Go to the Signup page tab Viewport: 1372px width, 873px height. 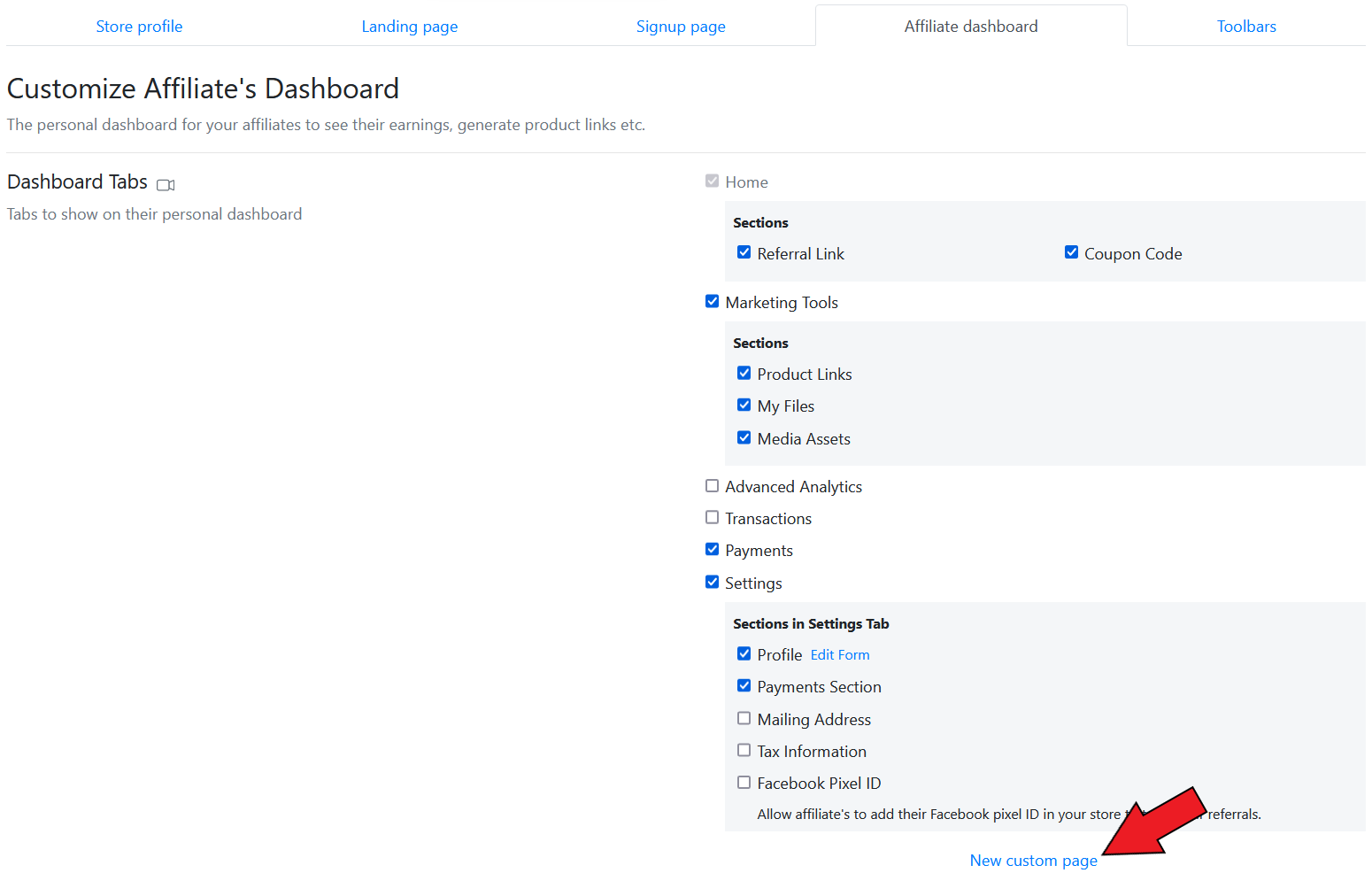coord(680,27)
